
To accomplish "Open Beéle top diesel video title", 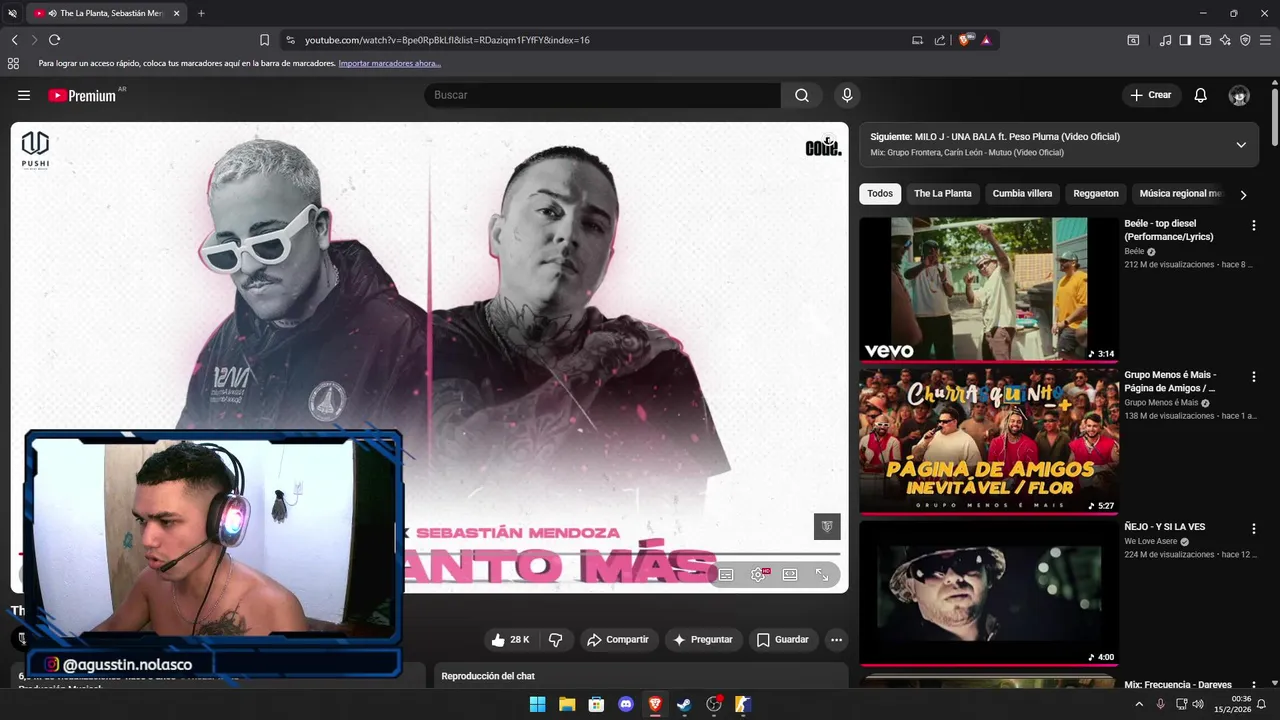I will [1169, 230].
